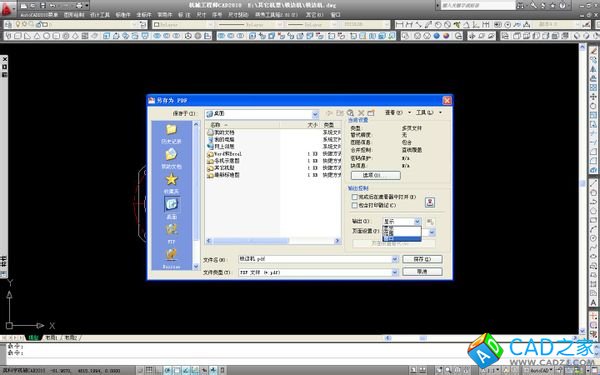Viewport: 600px width, 375px height.
Task: Open the History folder in places sidebar
Action: point(171,134)
